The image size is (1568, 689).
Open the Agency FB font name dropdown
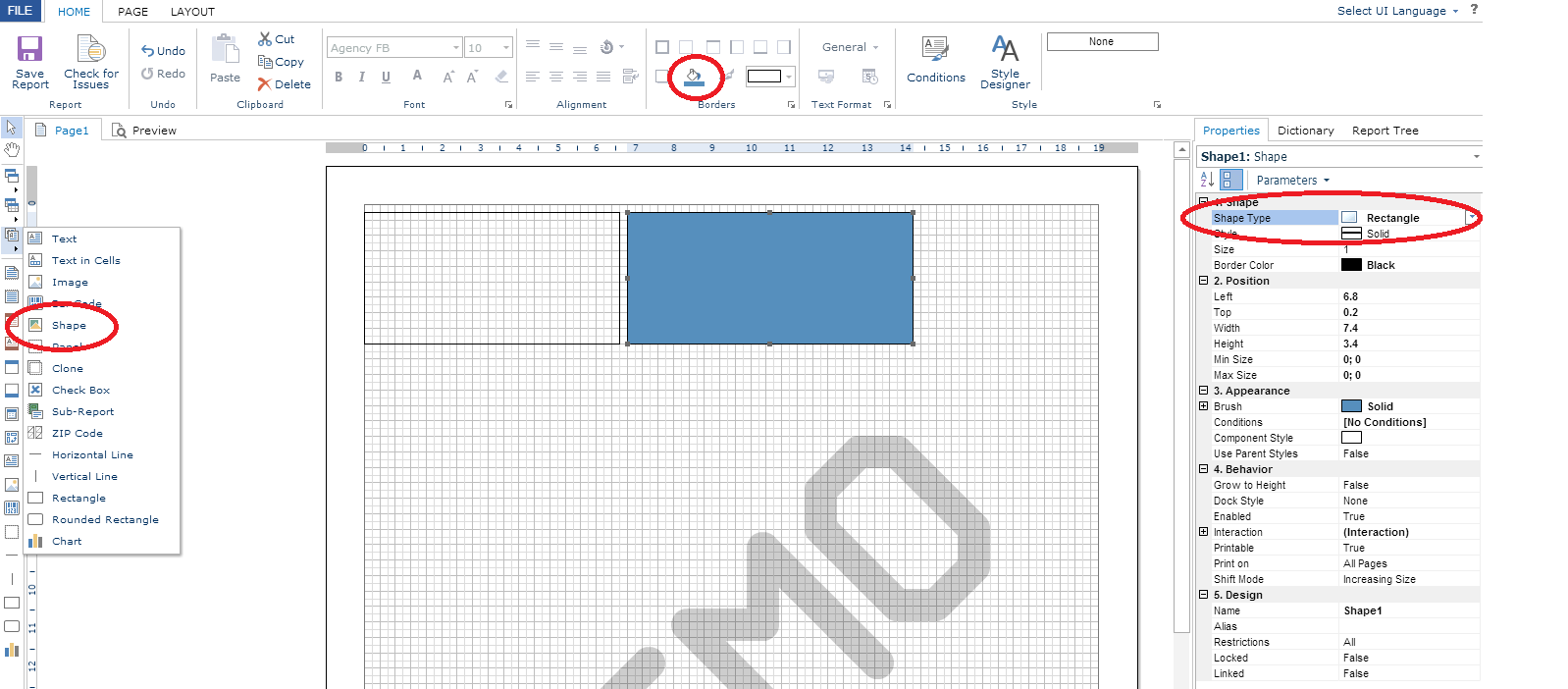[456, 47]
